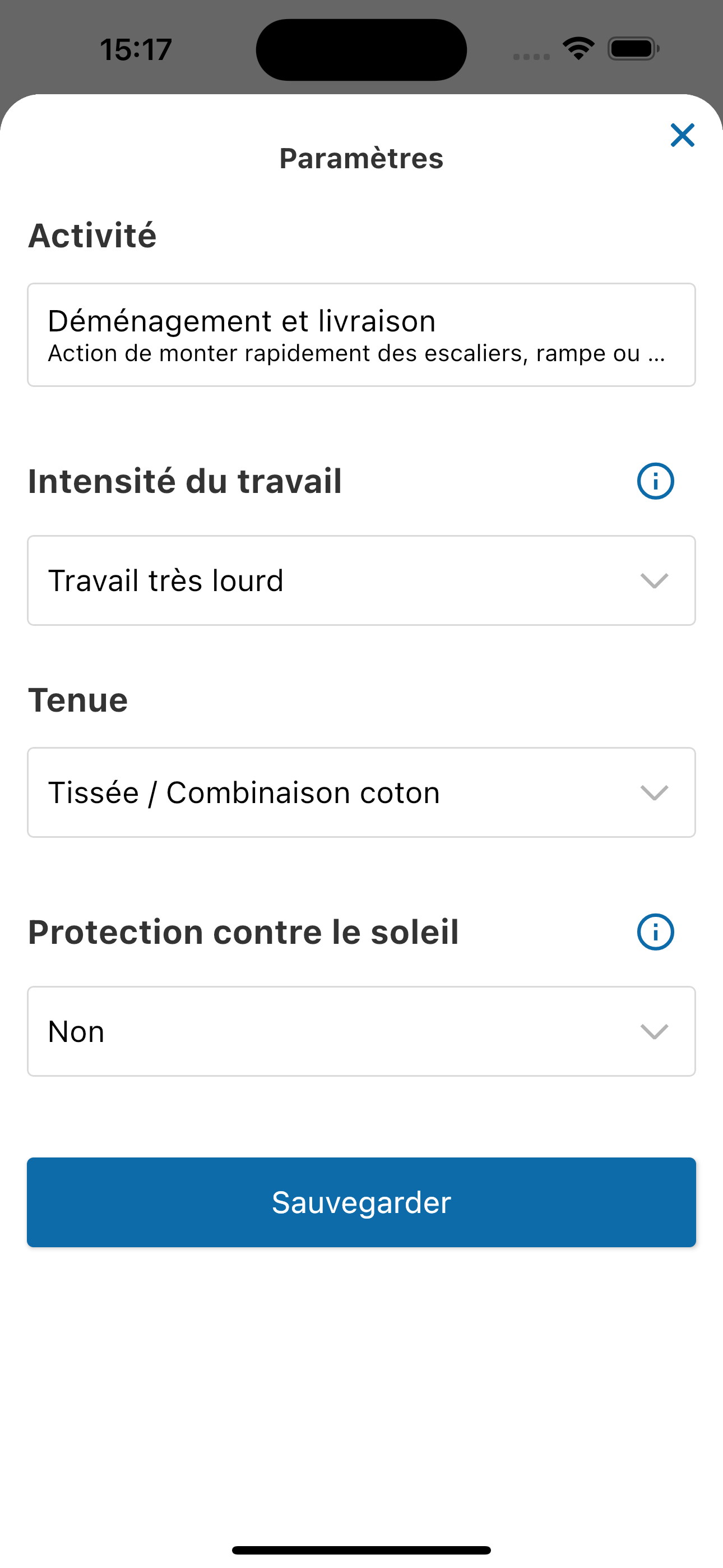Tap the Wi-Fi status icon
The width and height of the screenshot is (723, 1568).
[578, 49]
